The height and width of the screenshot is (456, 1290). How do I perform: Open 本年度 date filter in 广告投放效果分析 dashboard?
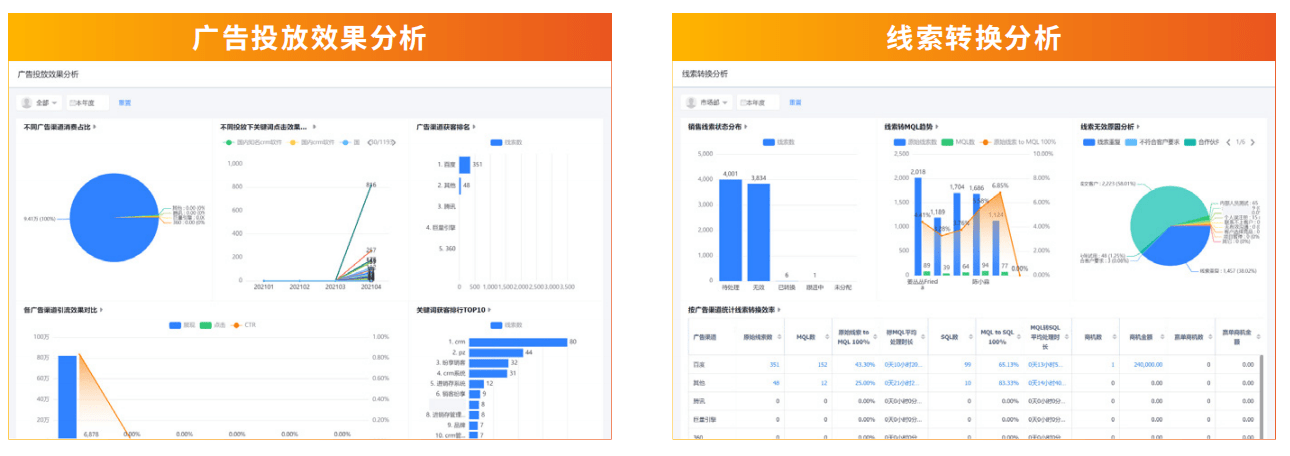click(86, 103)
